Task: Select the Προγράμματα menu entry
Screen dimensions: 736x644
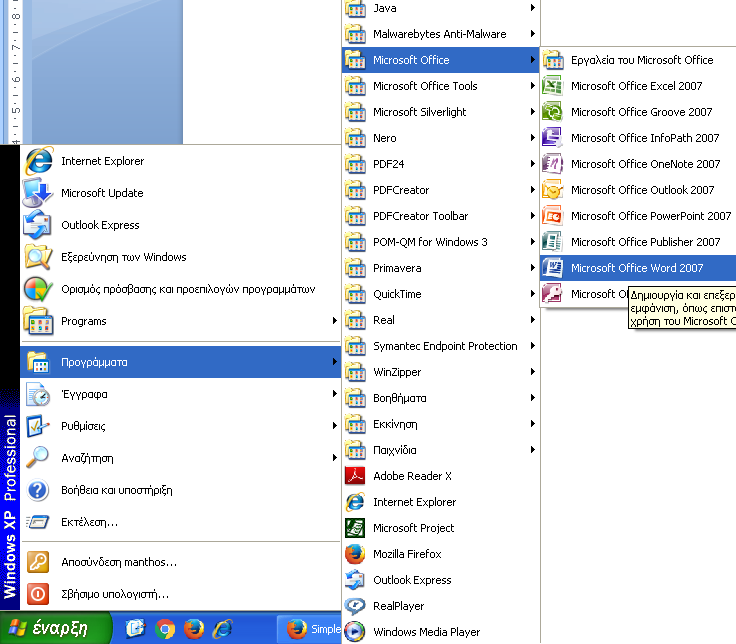Action: (x=181, y=362)
